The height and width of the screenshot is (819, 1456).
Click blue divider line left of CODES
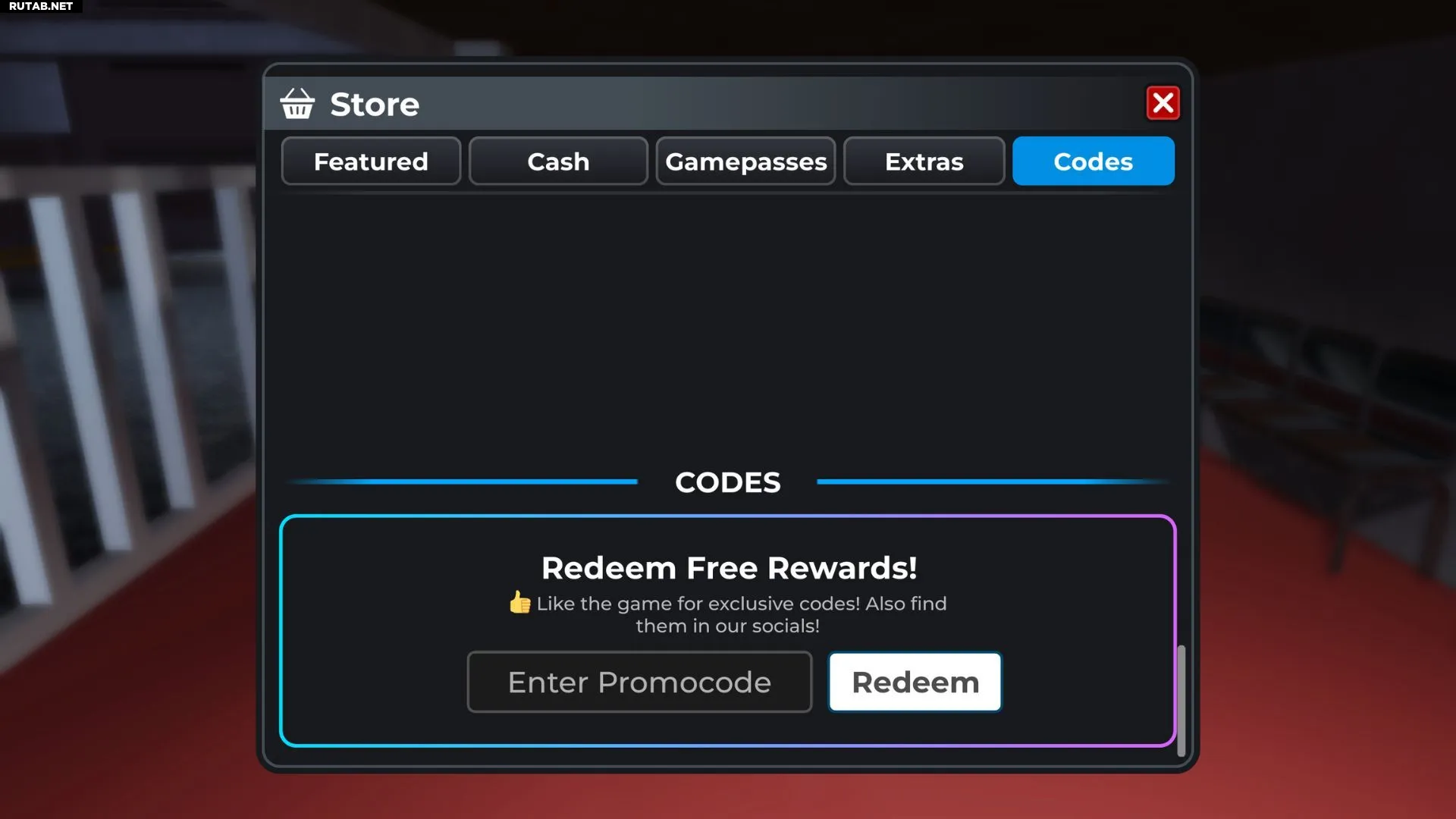pyautogui.click(x=463, y=482)
